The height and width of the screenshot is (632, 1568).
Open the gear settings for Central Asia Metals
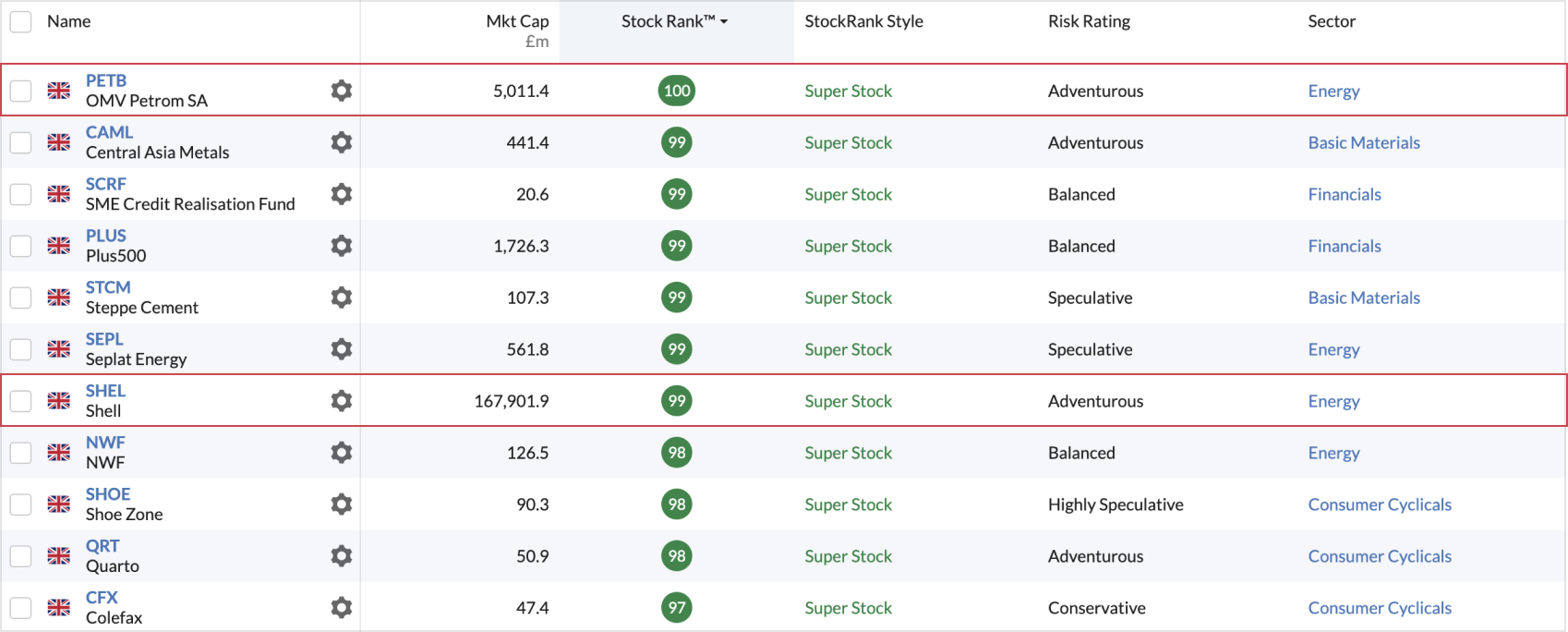tap(342, 142)
